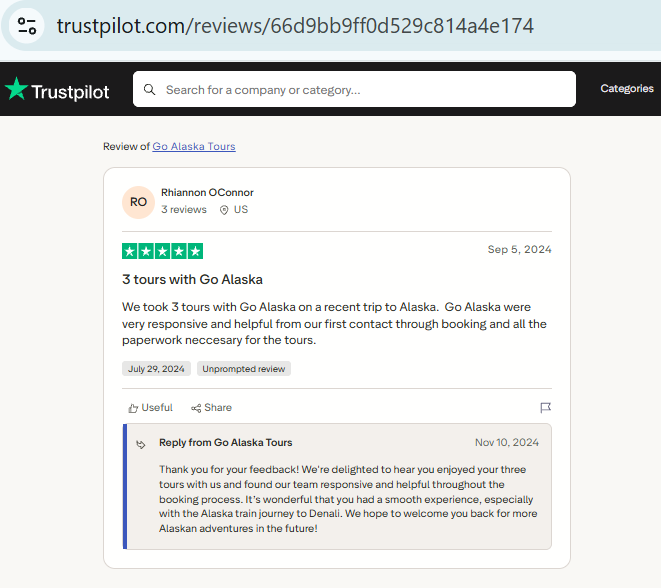Screen dimensions: 661x588
Task: Focus the company or category search field
Action: [x=354, y=89]
